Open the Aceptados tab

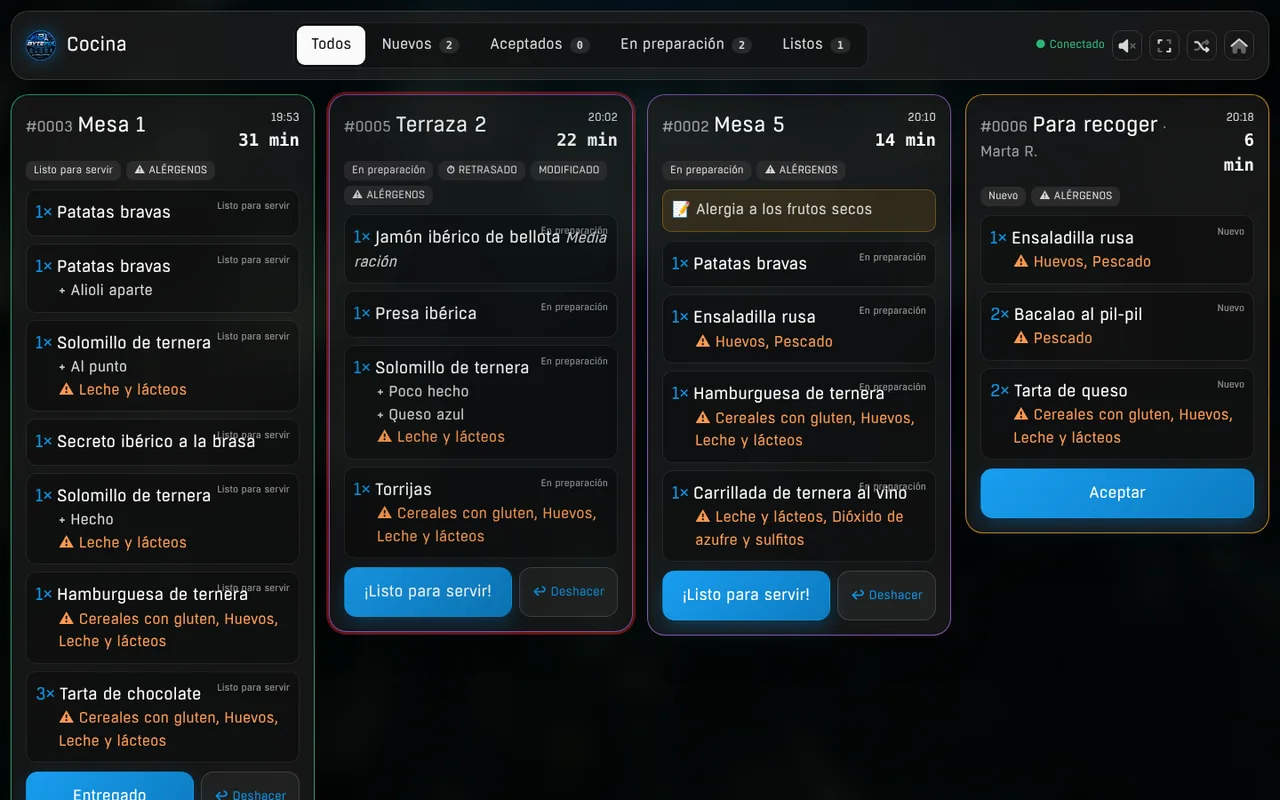pyautogui.click(x=539, y=45)
